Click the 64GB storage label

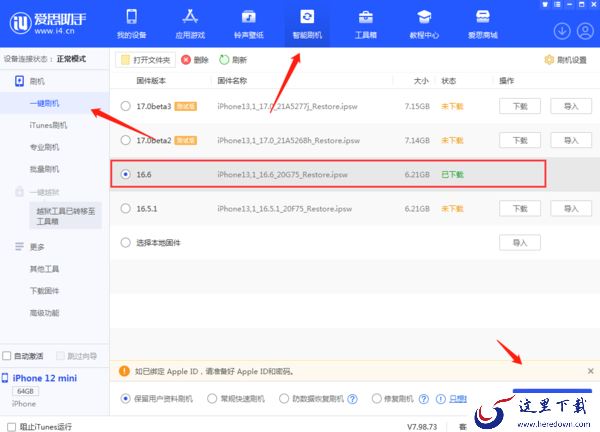[25, 391]
